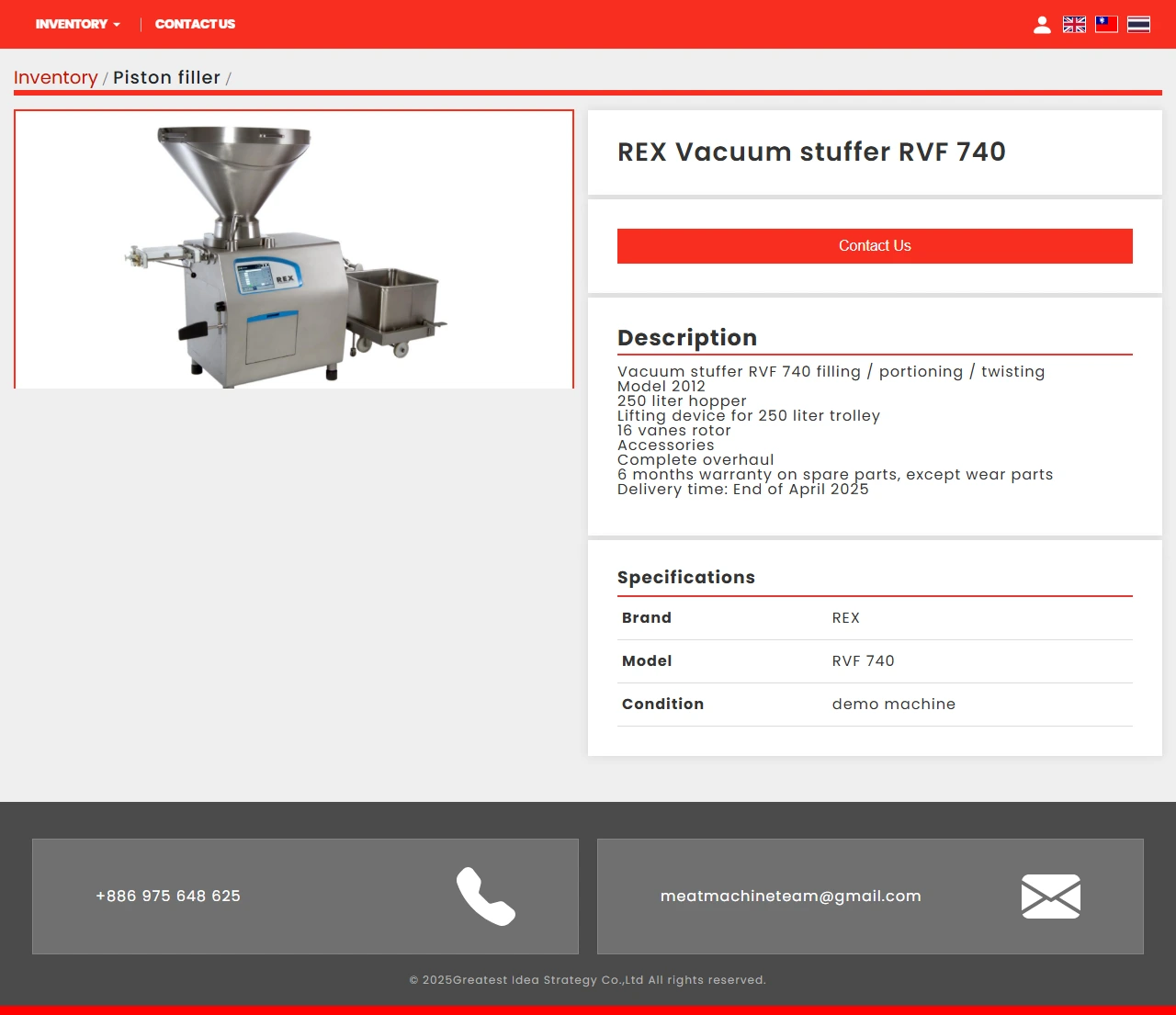The width and height of the screenshot is (1176, 1015).
Task: Email meatmachineteam@gmail.com
Action: (x=790, y=896)
